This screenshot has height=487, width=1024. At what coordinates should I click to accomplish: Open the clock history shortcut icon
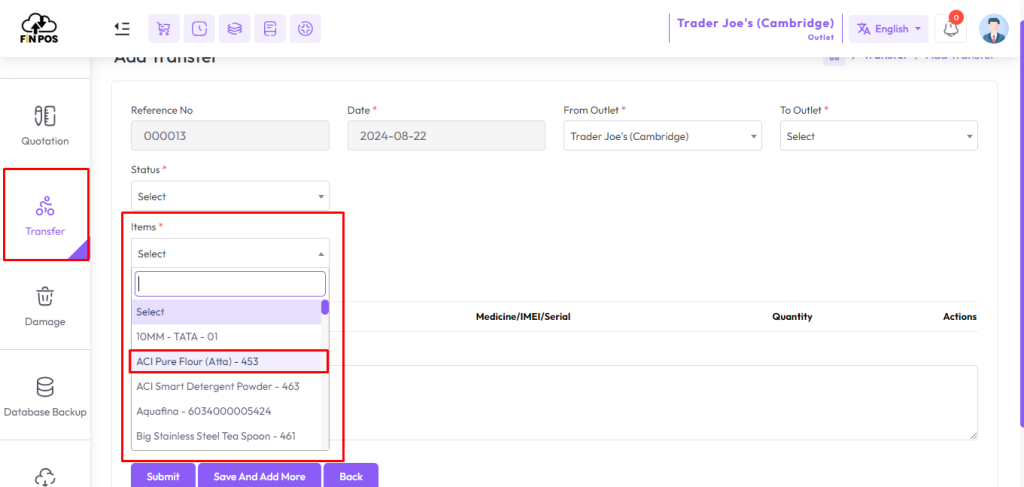pyautogui.click(x=199, y=29)
